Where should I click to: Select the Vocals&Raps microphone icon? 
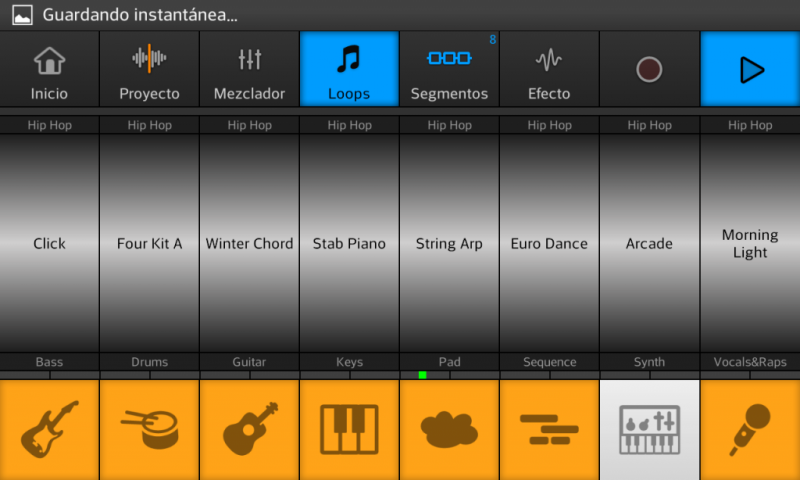point(750,429)
